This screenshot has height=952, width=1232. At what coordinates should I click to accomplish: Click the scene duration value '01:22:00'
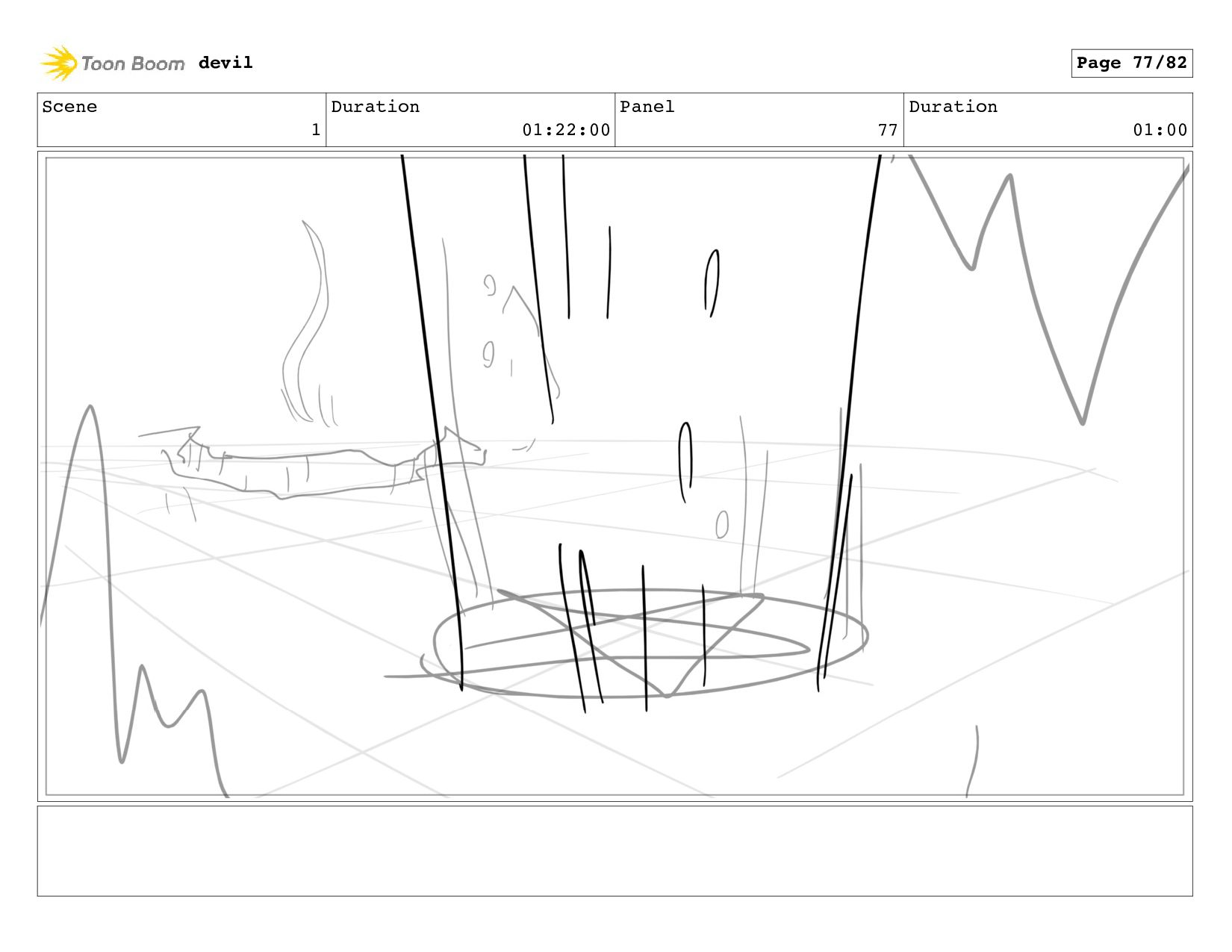pyautogui.click(x=566, y=130)
